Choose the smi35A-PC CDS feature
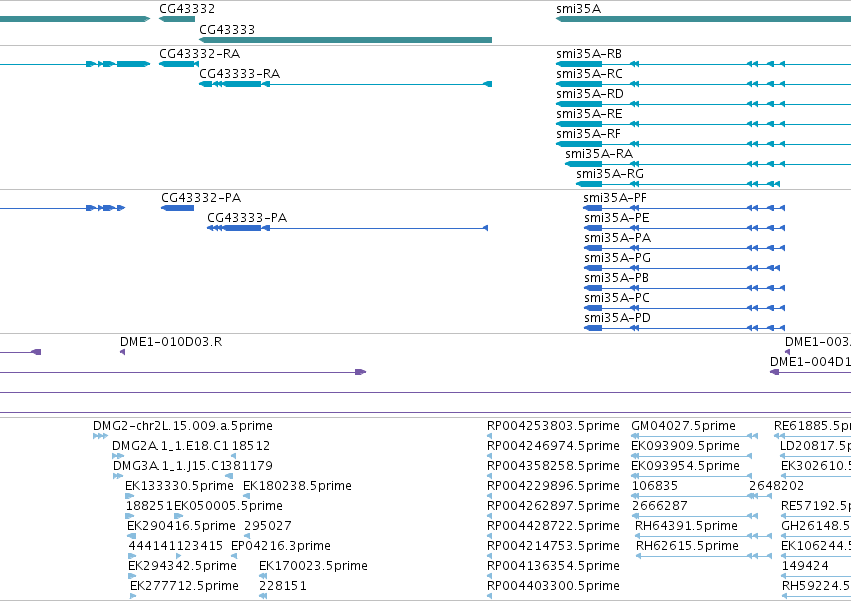 (x=617, y=298)
